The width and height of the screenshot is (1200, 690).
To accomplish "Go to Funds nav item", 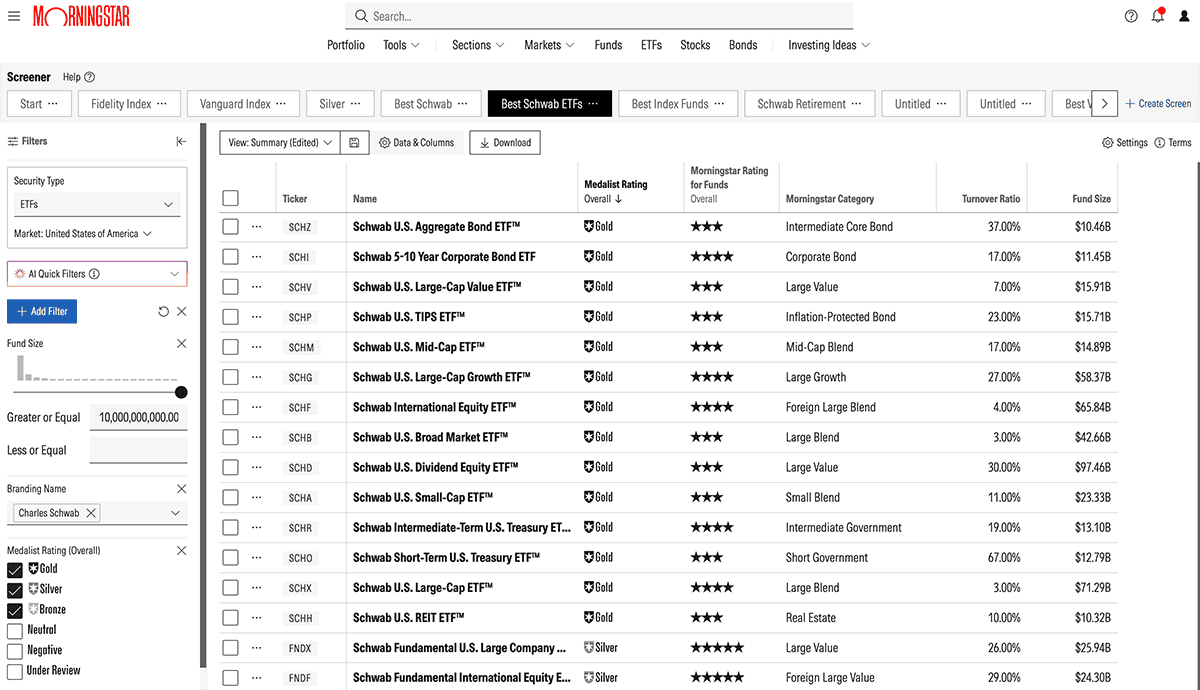I will point(608,45).
